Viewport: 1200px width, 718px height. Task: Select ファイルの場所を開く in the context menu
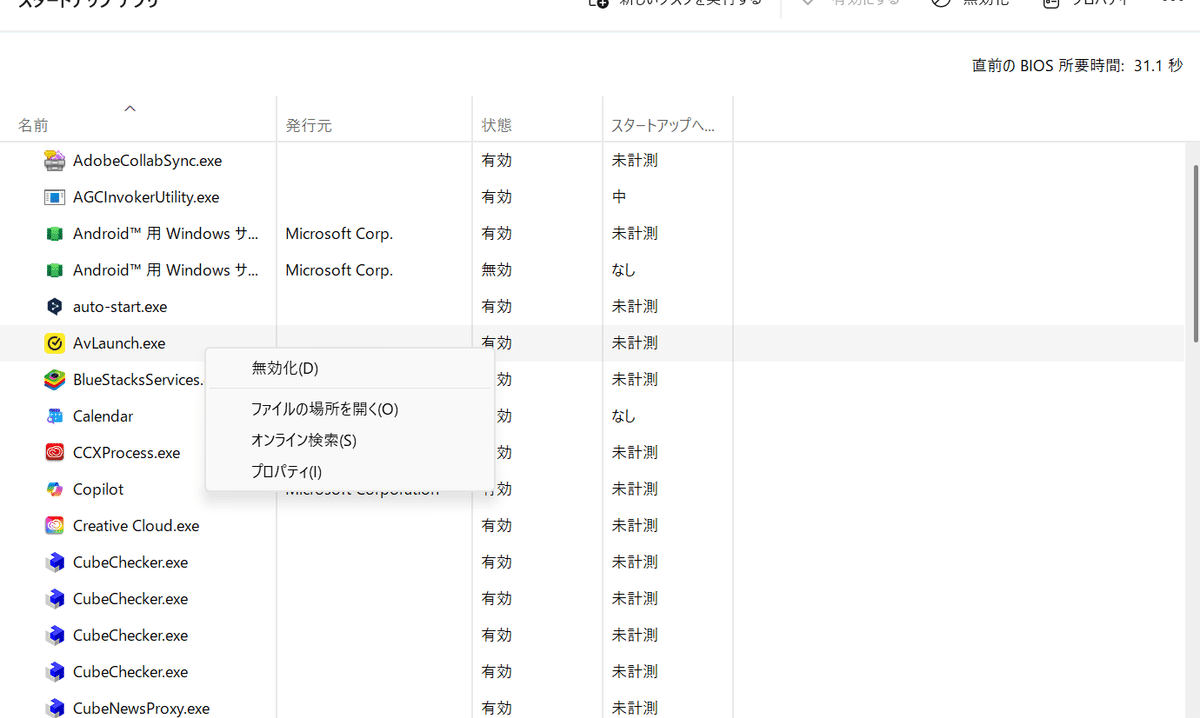pos(324,408)
